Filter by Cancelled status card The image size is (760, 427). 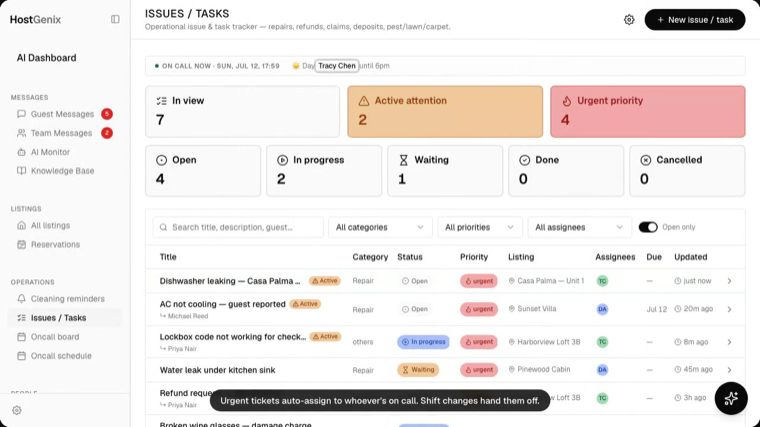pos(687,171)
